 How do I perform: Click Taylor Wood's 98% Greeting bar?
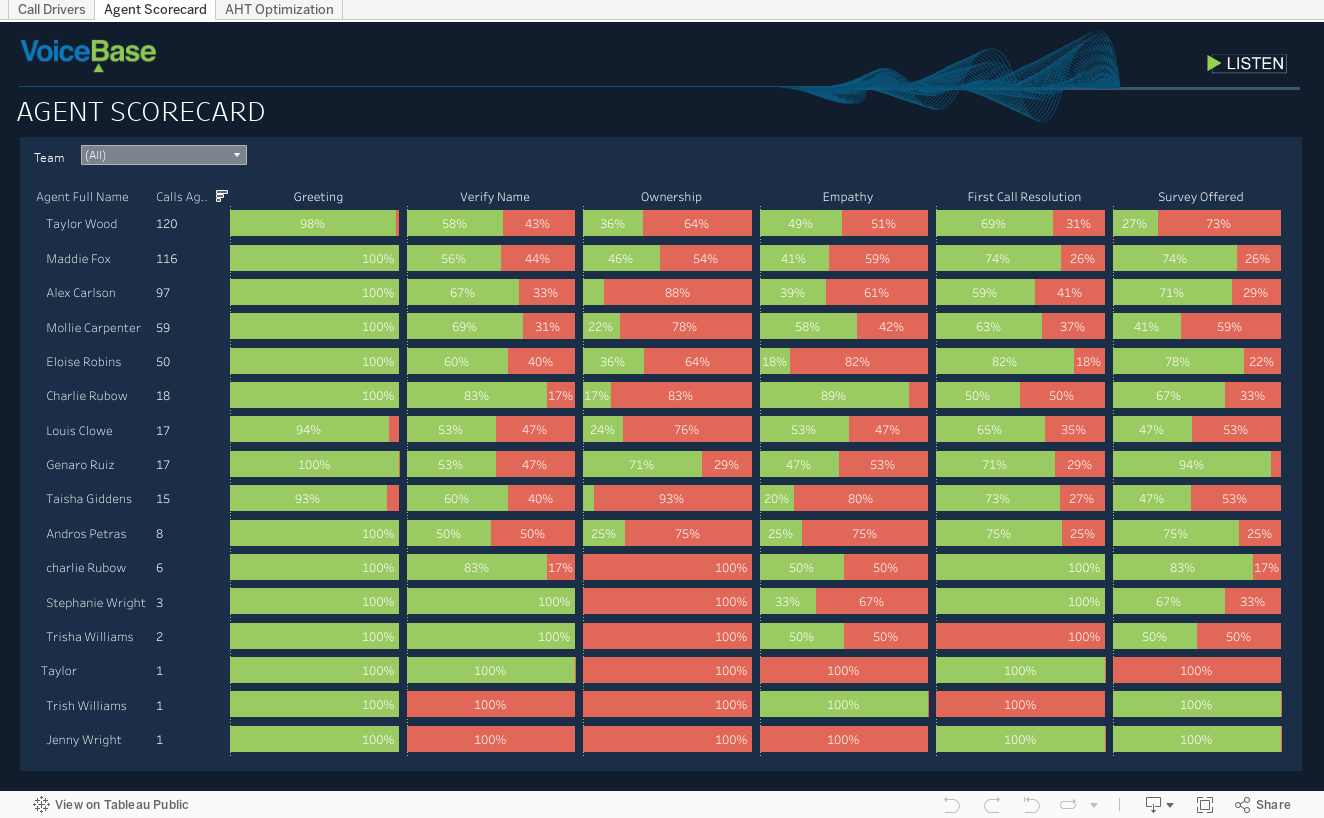(x=313, y=224)
